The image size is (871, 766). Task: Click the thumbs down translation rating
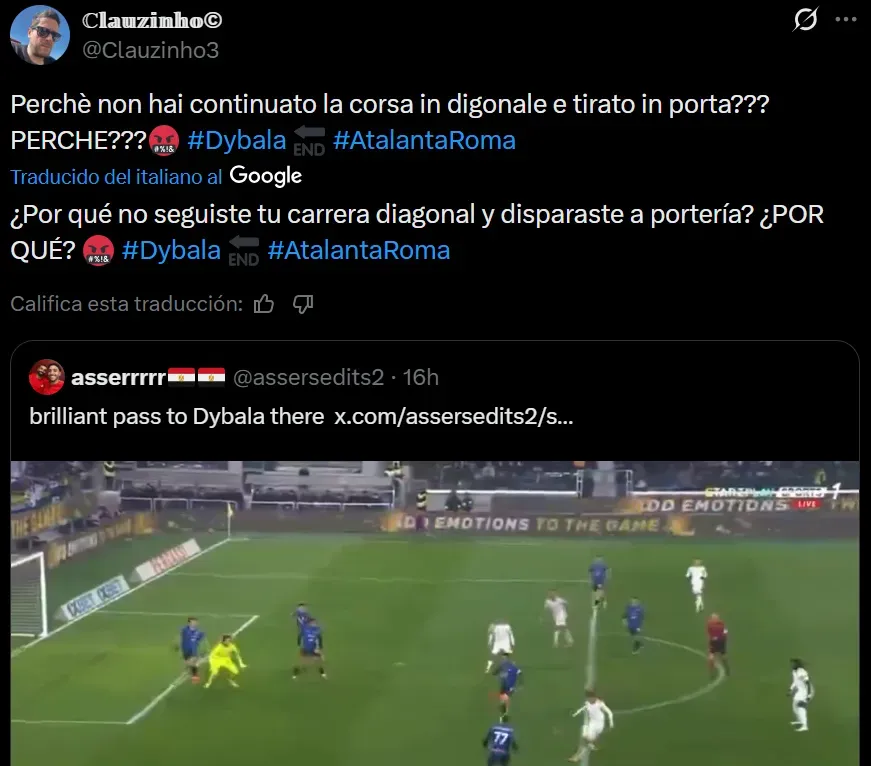click(303, 304)
